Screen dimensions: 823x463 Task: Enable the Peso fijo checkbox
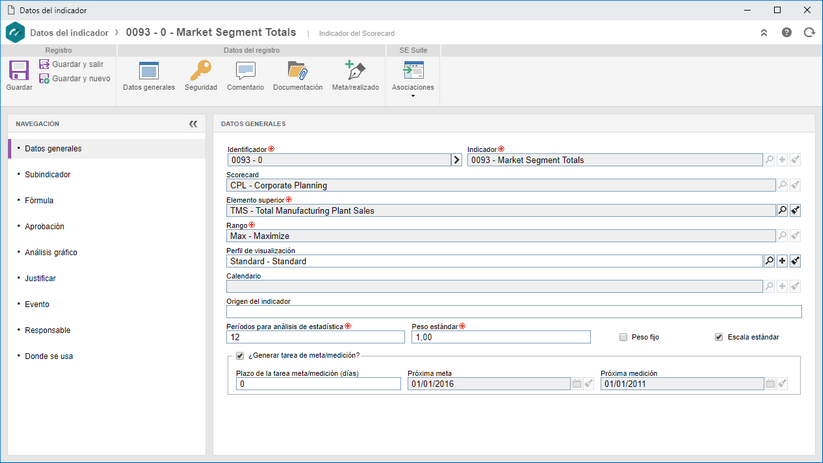click(623, 337)
